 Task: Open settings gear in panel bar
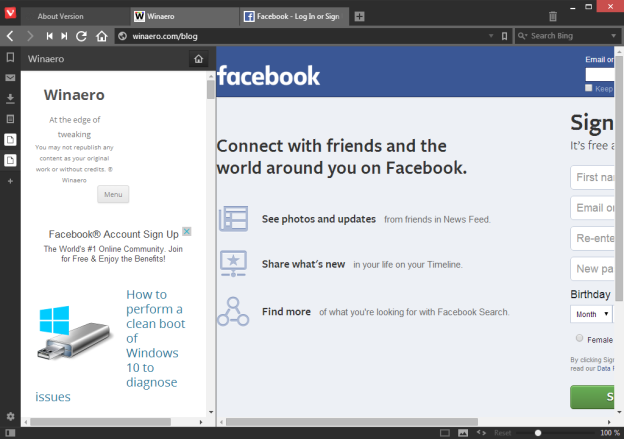[x=10, y=415]
